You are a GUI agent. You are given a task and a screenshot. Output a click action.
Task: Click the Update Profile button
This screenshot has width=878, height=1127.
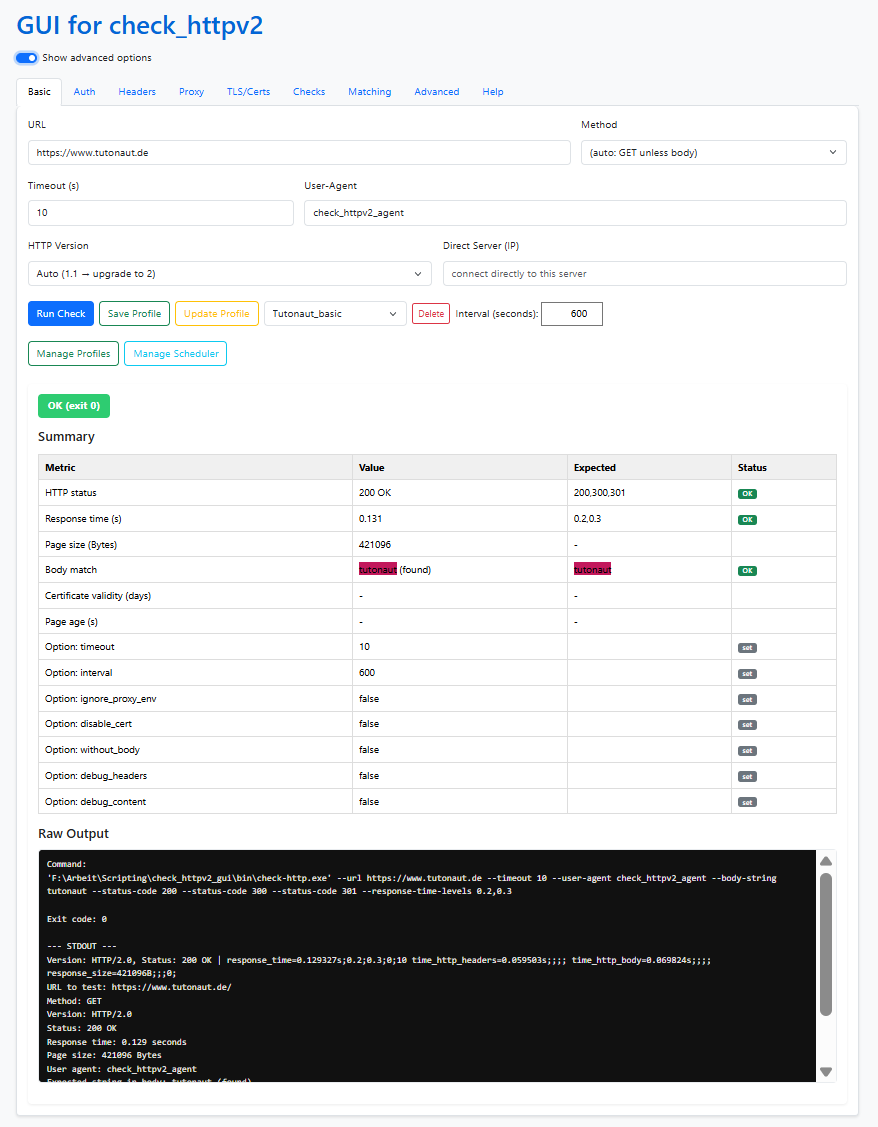coord(217,314)
